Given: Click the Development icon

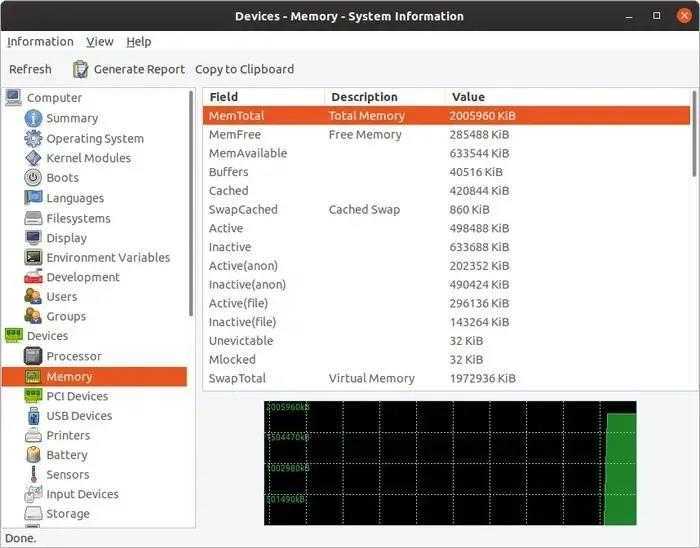Looking at the screenshot, I should 33,277.
